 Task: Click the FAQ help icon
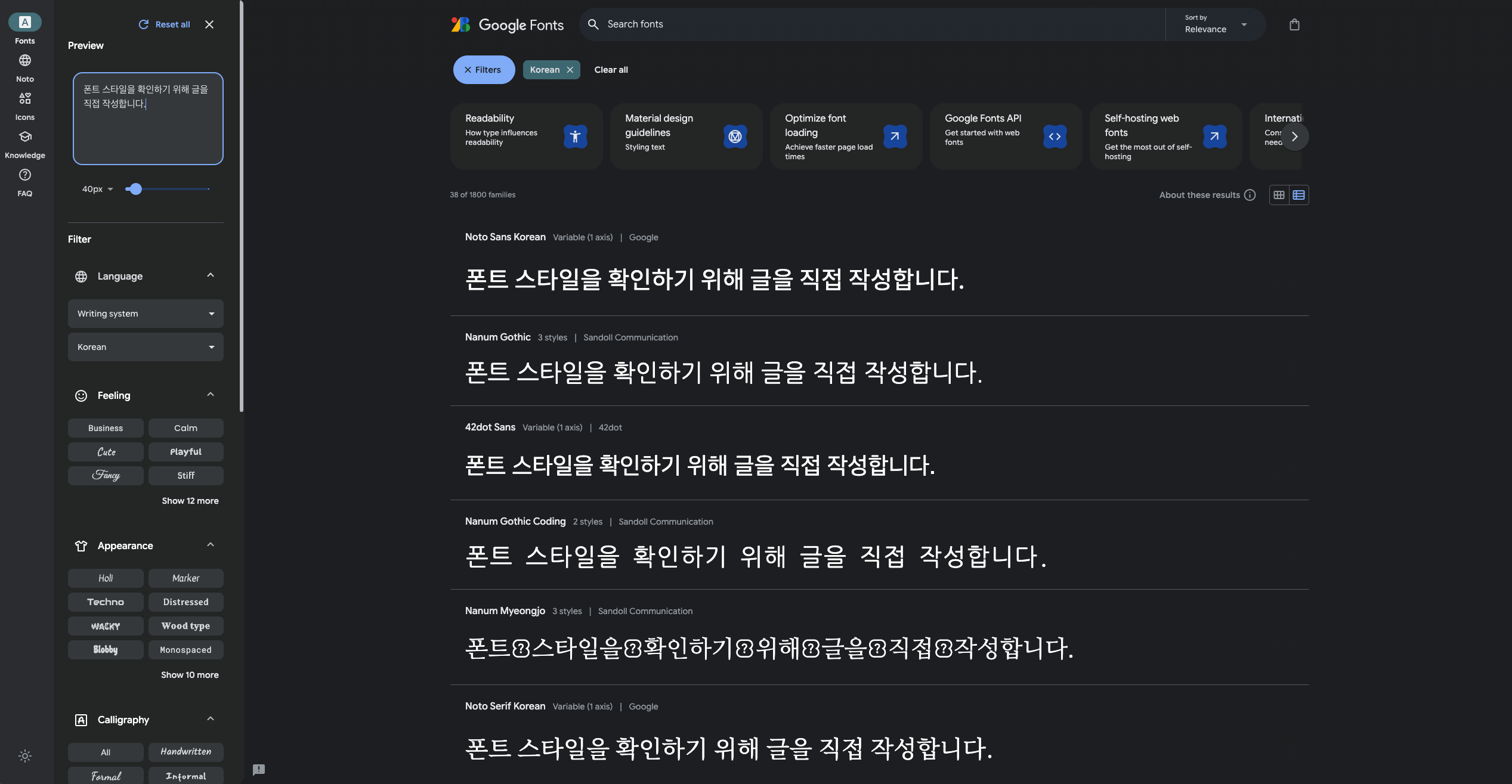tap(24, 174)
